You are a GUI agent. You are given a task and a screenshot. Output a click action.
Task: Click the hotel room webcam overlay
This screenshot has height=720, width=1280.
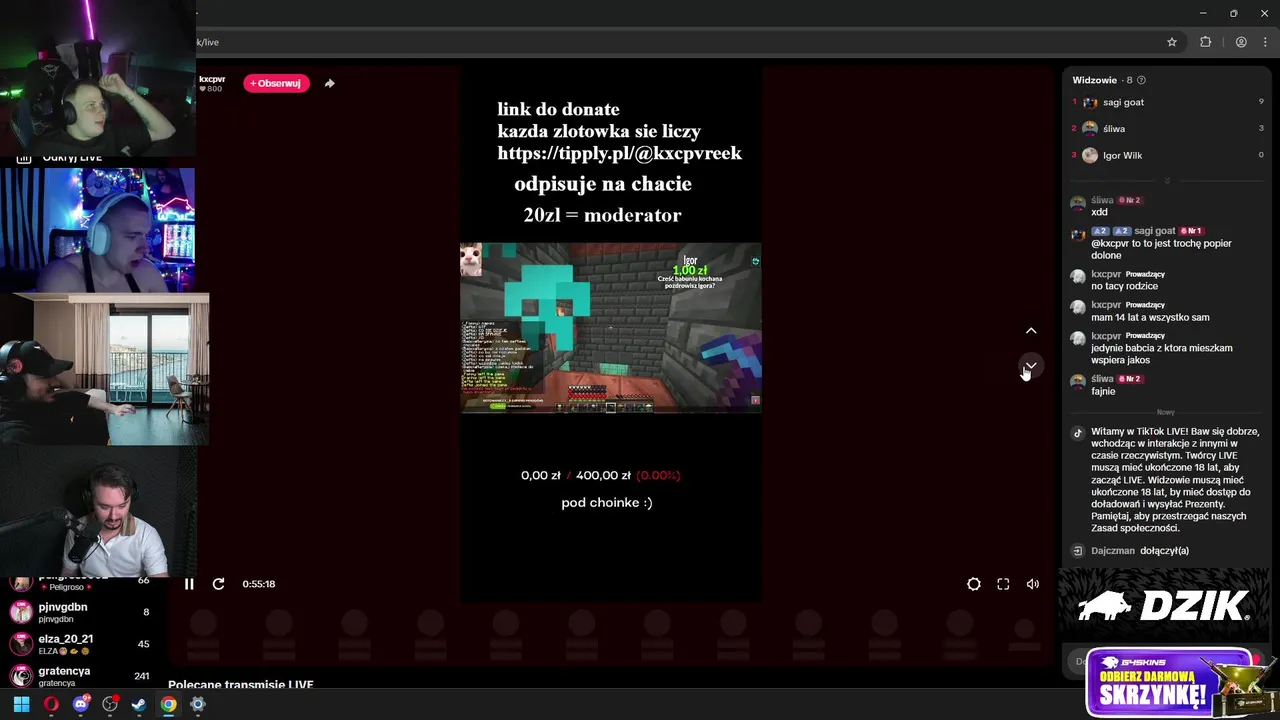tap(104, 369)
